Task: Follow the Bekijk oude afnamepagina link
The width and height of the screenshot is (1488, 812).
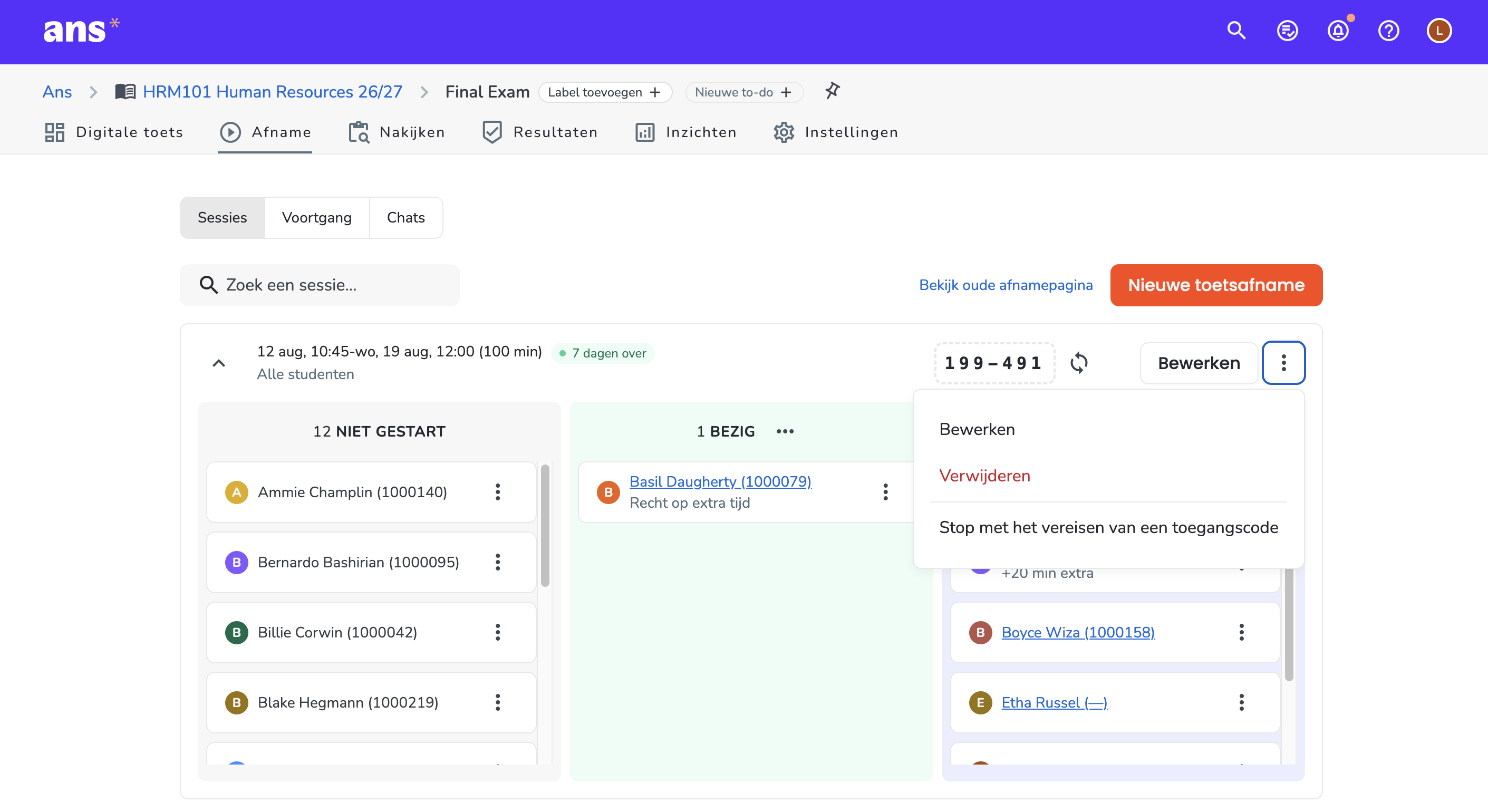Action: pos(1006,285)
